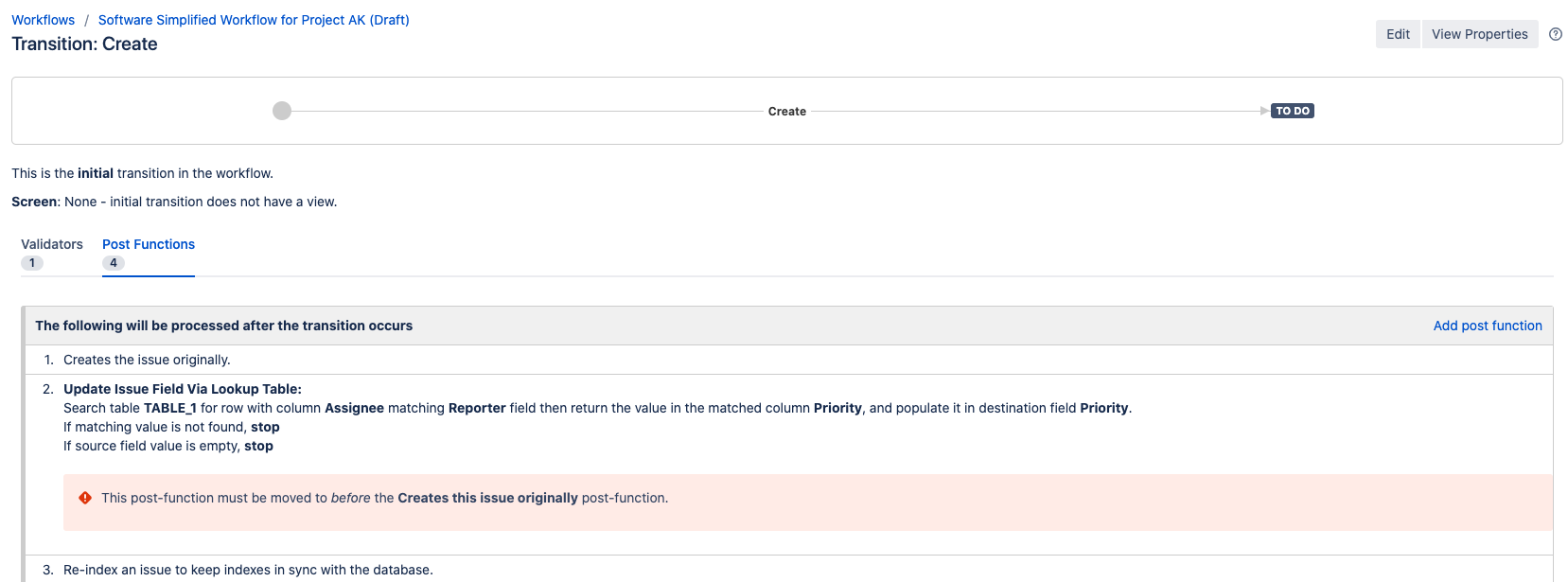The height and width of the screenshot is (582, 1568).
Task: Click the TO DO status lozenge
Action: (x=1293, y=111)
